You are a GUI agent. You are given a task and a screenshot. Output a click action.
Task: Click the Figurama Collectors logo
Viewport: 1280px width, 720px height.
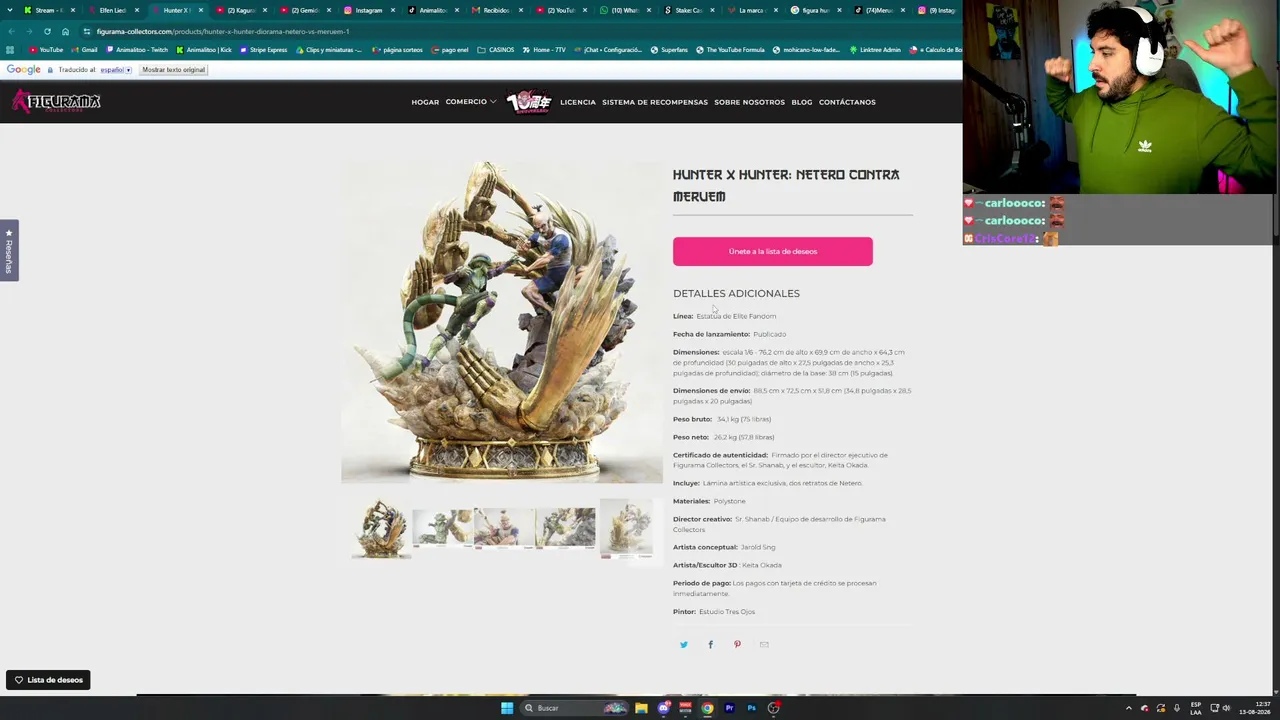56,101
